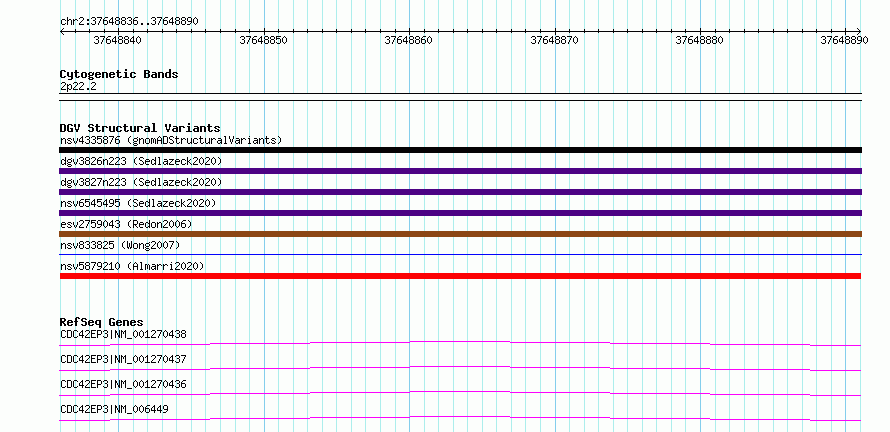This screenshot has height=432, width=890.
Task: Open CDC42EP3|NM_001270436 transcript label
Action: pyautogui.click(x=123, y=384)
